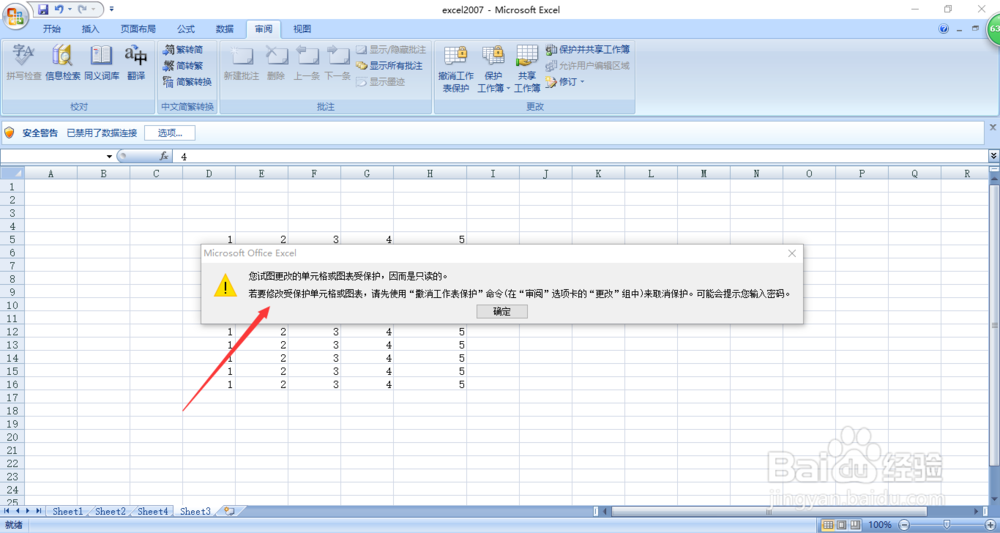Expand the Name Box dropdown arrow
This screenshot has height=533, width=1000.
coord(109,156)
